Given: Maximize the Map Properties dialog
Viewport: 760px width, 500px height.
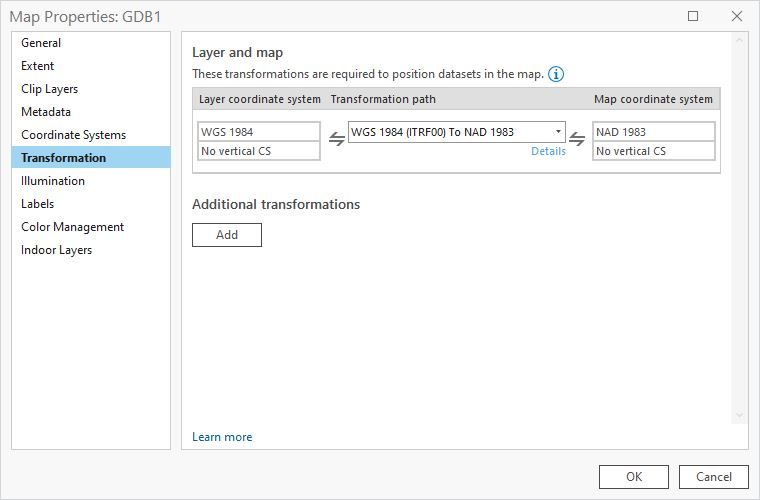Looking at the screenshot, I should click(693, 16).
